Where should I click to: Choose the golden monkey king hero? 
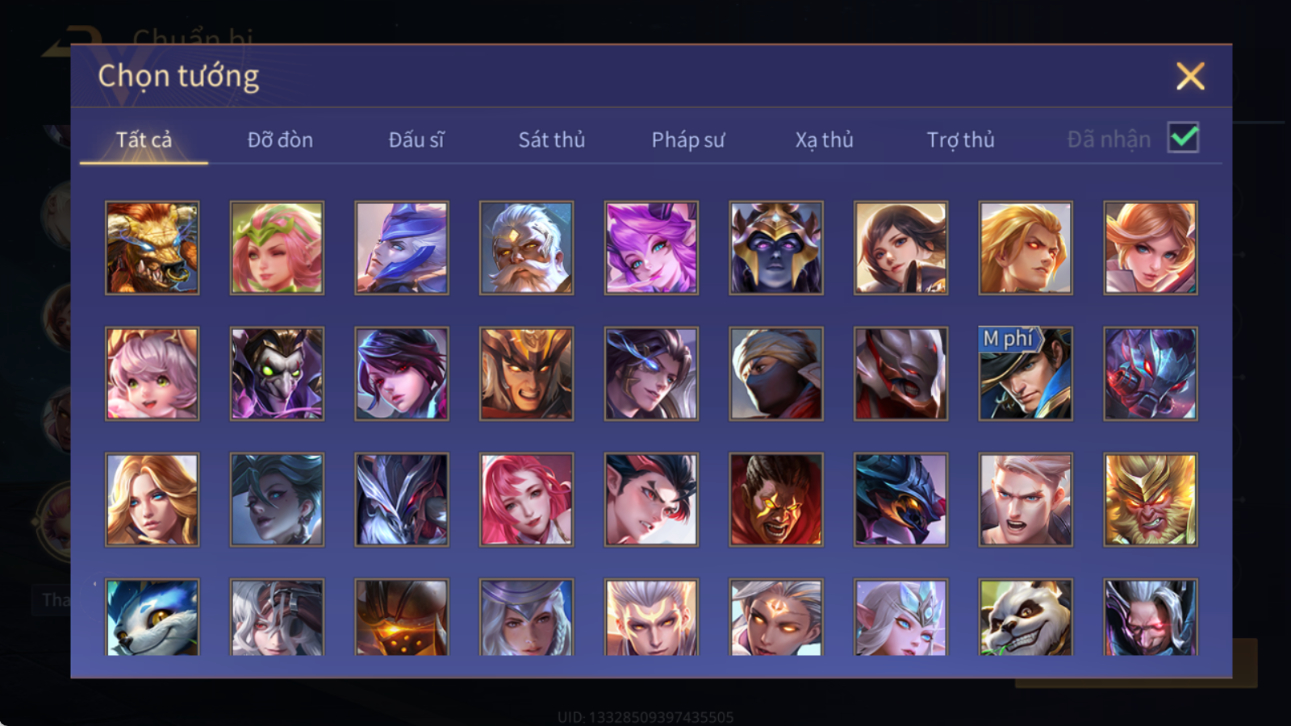pos(1150,499)
